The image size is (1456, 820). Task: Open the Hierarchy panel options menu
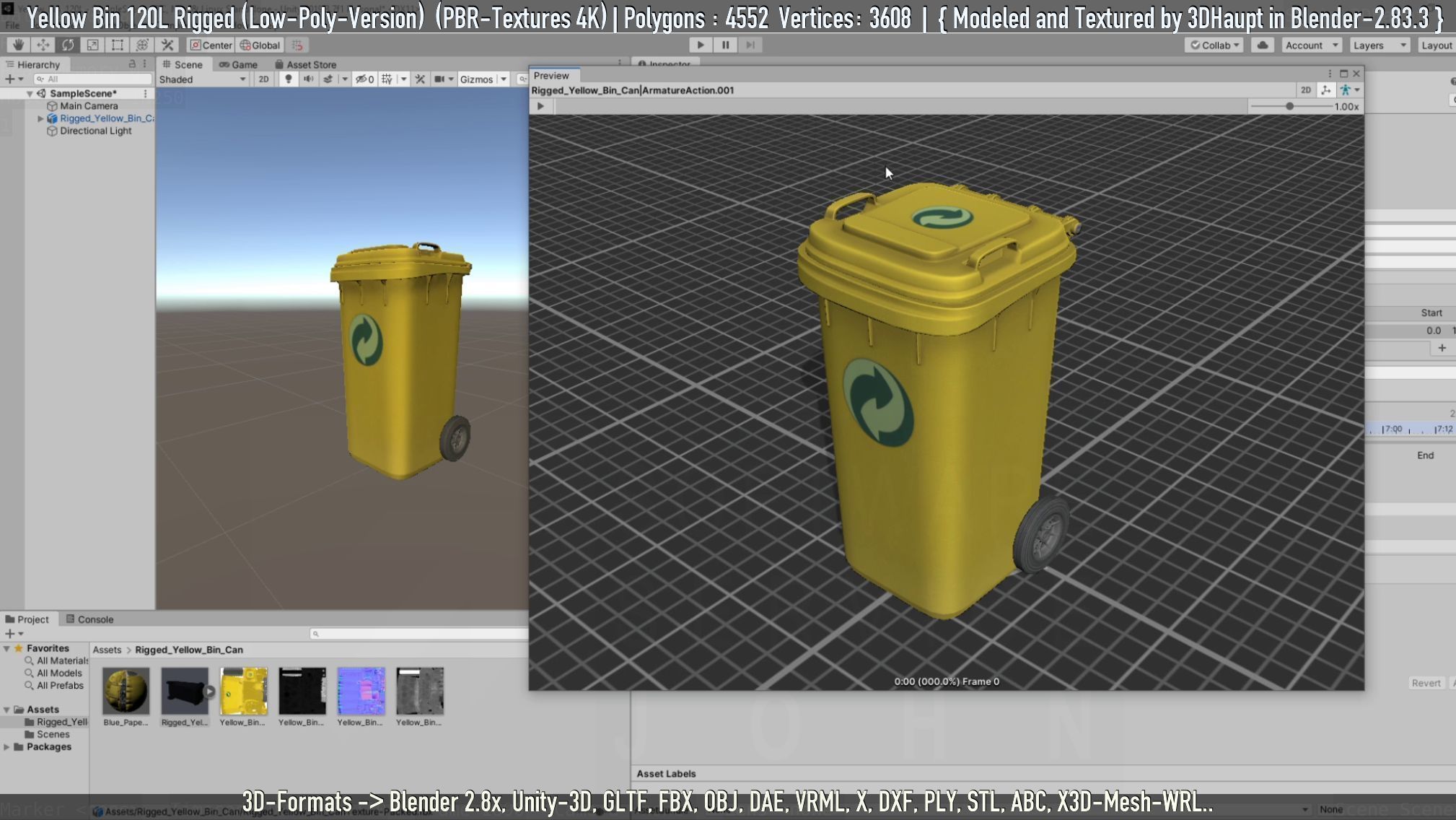pos(145,64)
